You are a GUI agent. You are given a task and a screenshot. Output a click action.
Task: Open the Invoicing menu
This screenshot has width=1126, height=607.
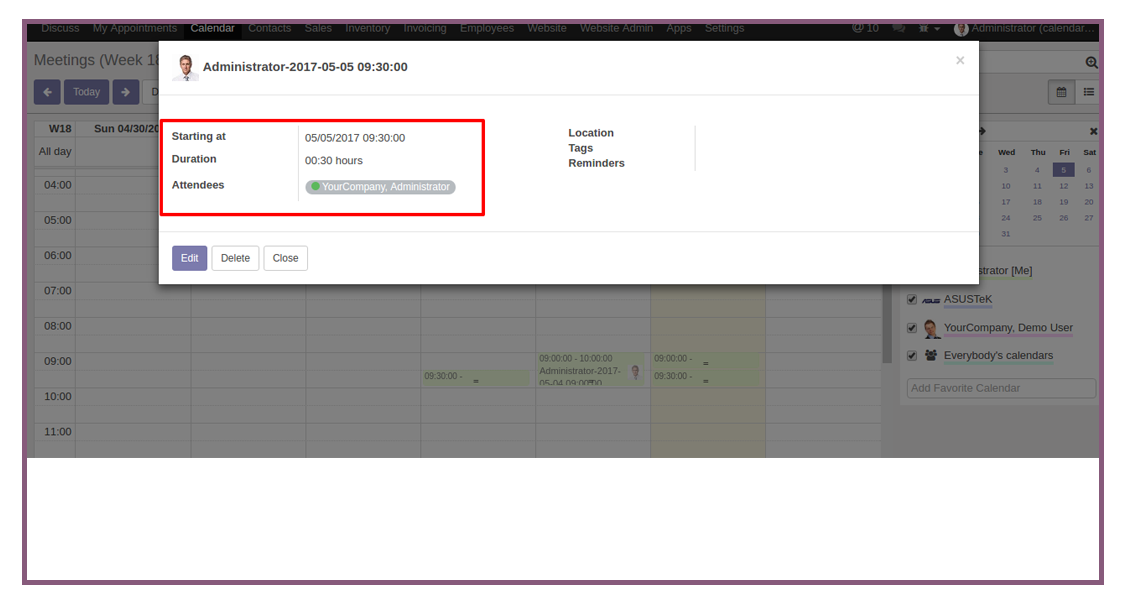[x=424, y=28]
